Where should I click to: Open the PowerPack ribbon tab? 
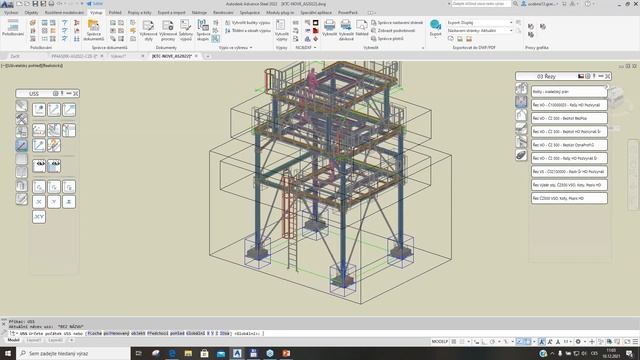tap(348, 13)
